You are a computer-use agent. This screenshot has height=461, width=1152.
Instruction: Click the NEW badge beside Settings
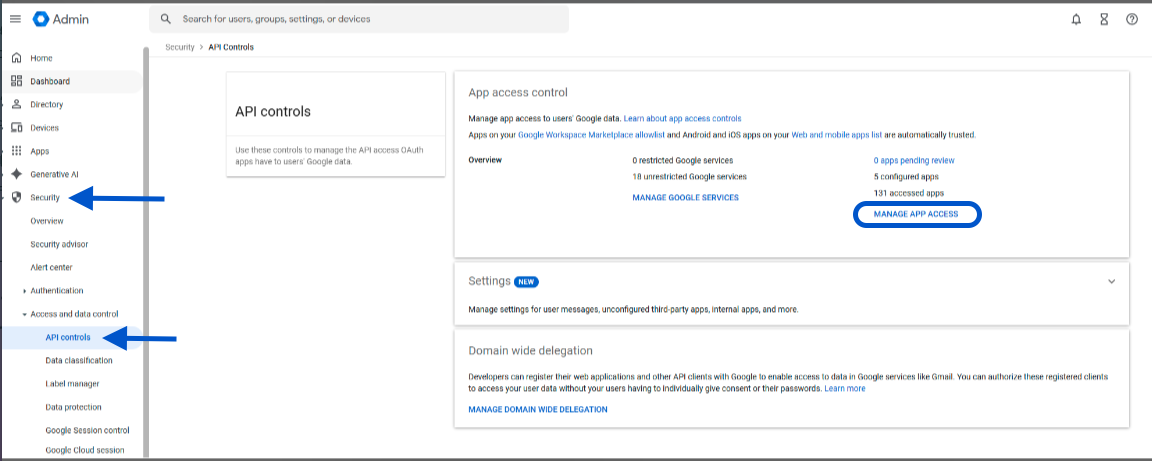click(526, 282)
